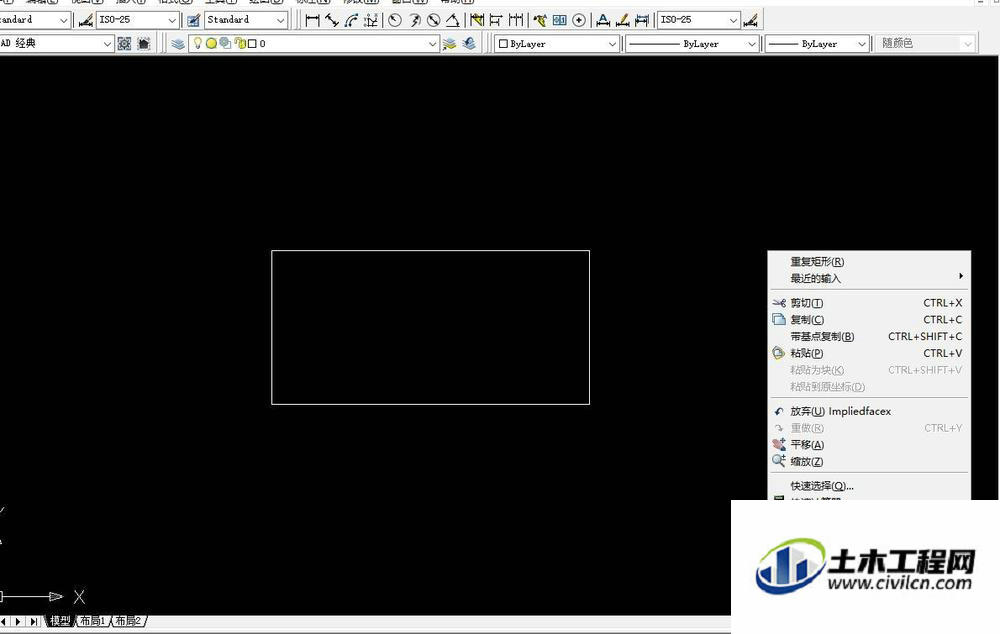The image size is (1000, 634).
Task: Choose 缩放(Z) in the context menu
Action: pos(869,461)
